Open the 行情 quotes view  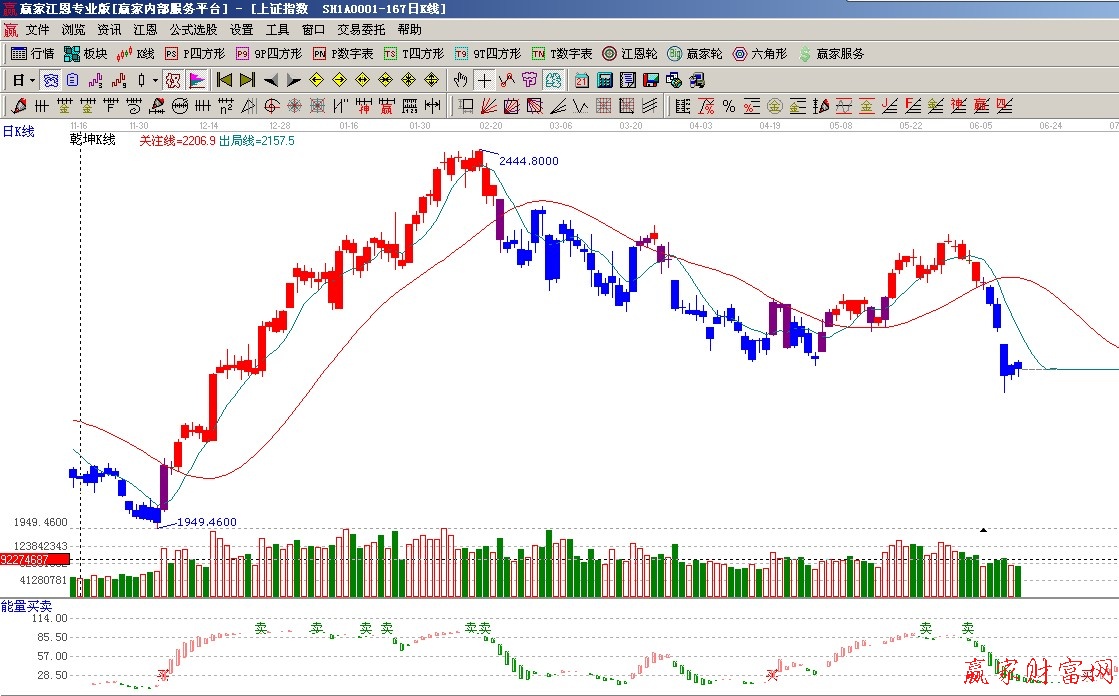click(32, 54)
